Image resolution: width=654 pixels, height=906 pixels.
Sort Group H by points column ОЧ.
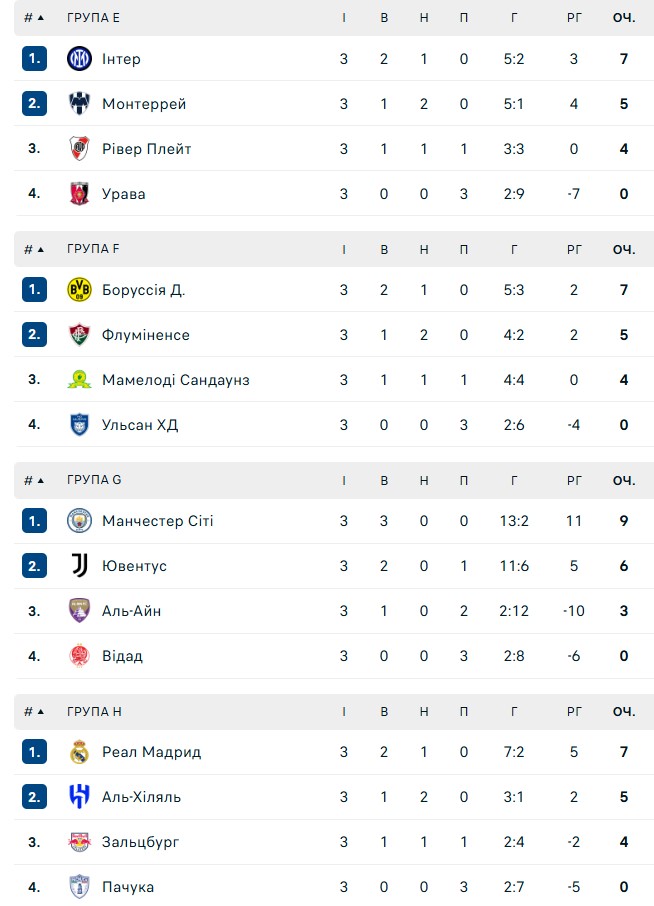pyautogui.click(x=624, y=711)
